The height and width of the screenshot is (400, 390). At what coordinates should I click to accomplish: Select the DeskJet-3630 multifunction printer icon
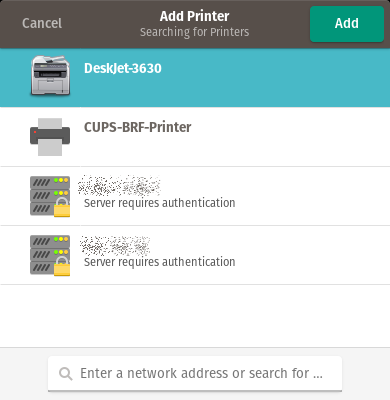[50, 76]
